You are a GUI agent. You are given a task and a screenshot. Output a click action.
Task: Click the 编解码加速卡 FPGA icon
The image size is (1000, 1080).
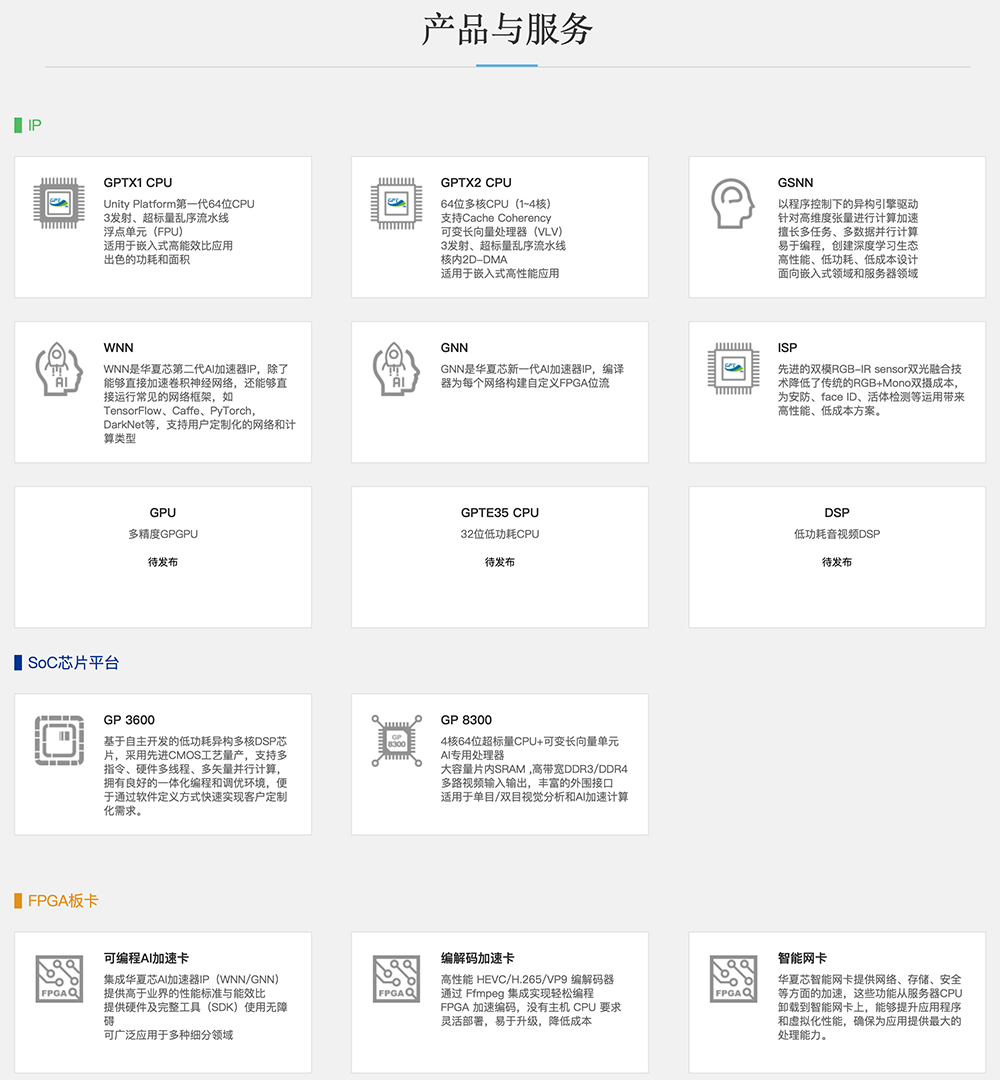pyautogui.click(x=396, y=978)
